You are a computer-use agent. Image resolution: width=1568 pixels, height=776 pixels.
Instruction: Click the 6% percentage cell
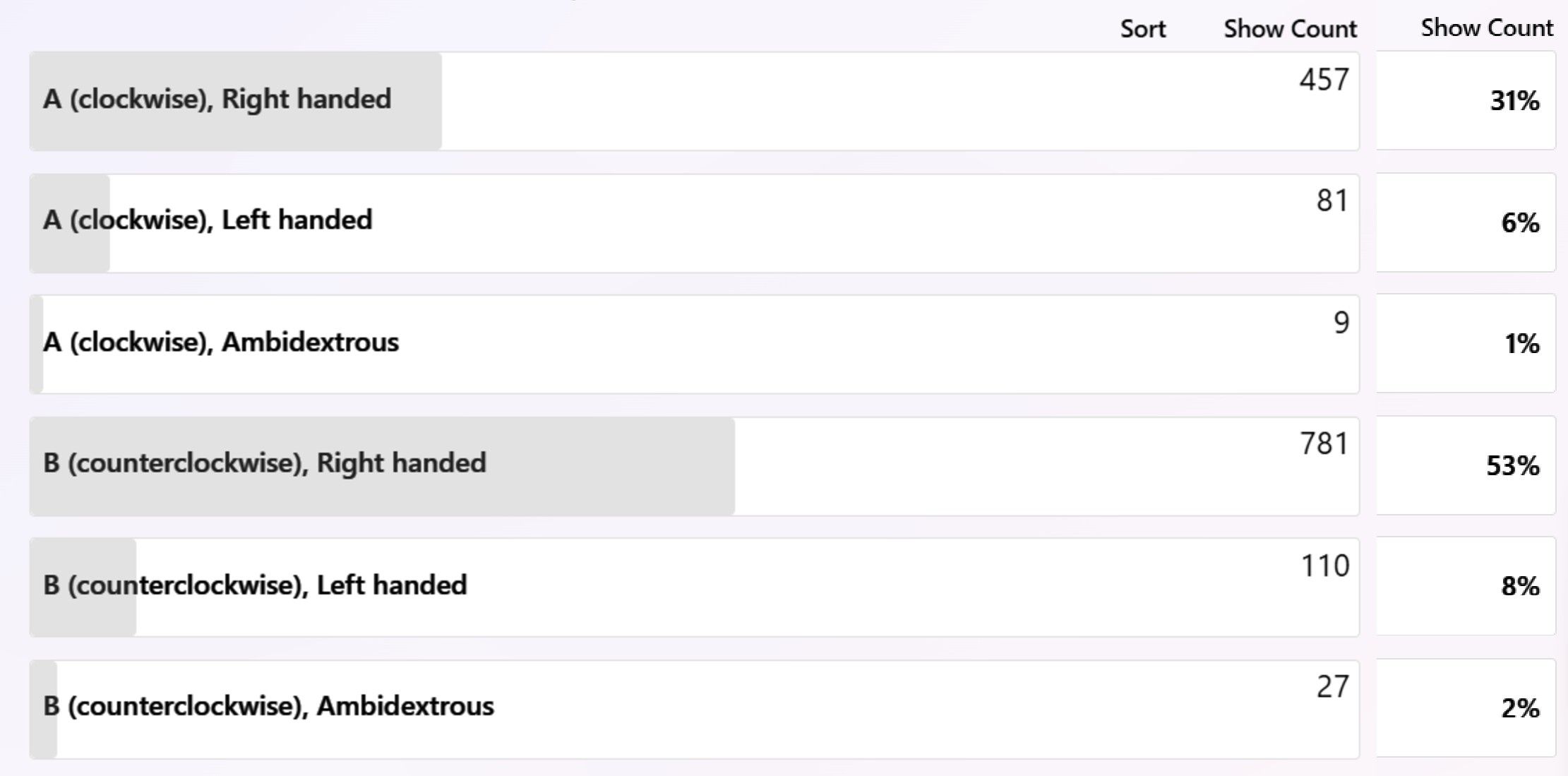(1466, 222)
